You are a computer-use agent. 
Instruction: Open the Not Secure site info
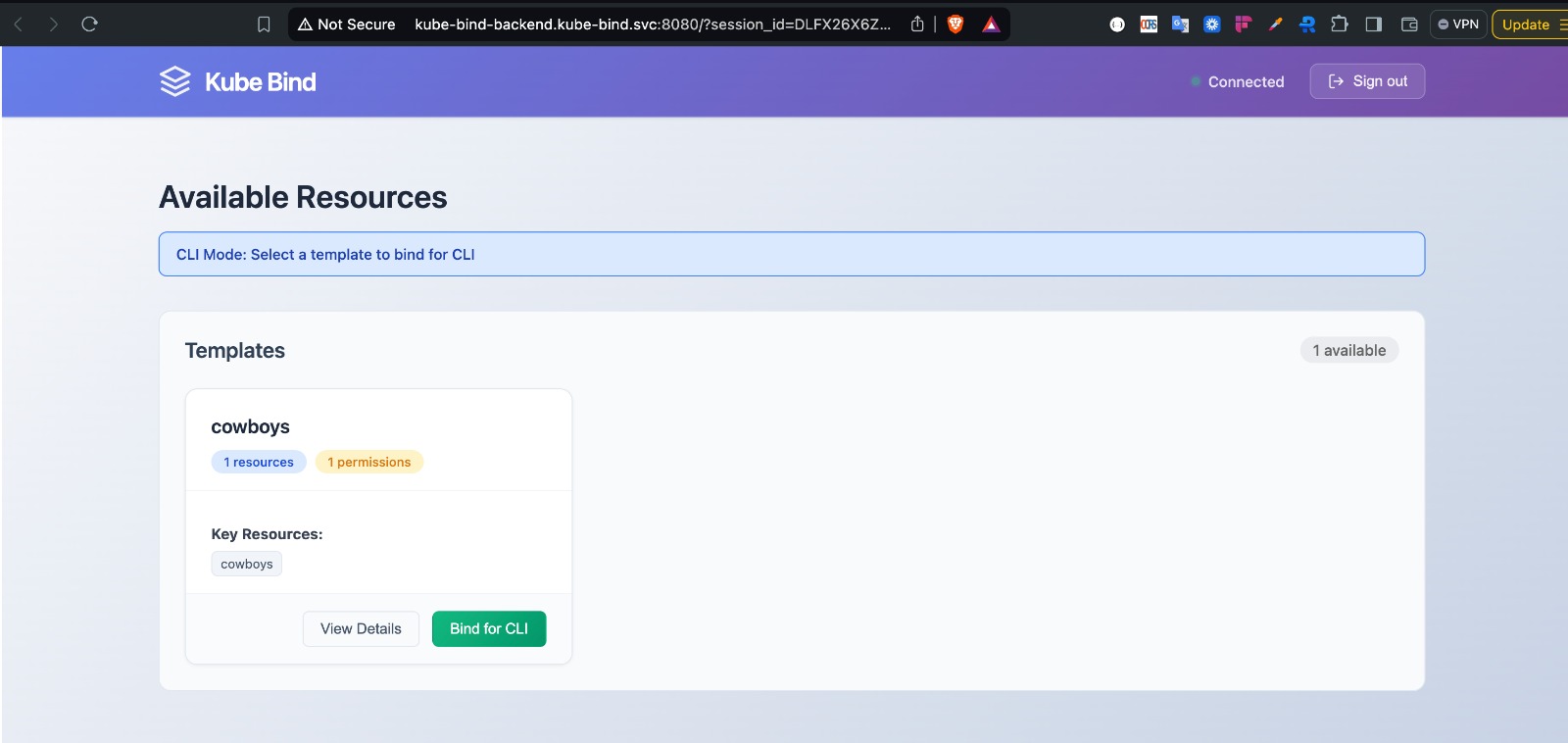click(347, 25)
